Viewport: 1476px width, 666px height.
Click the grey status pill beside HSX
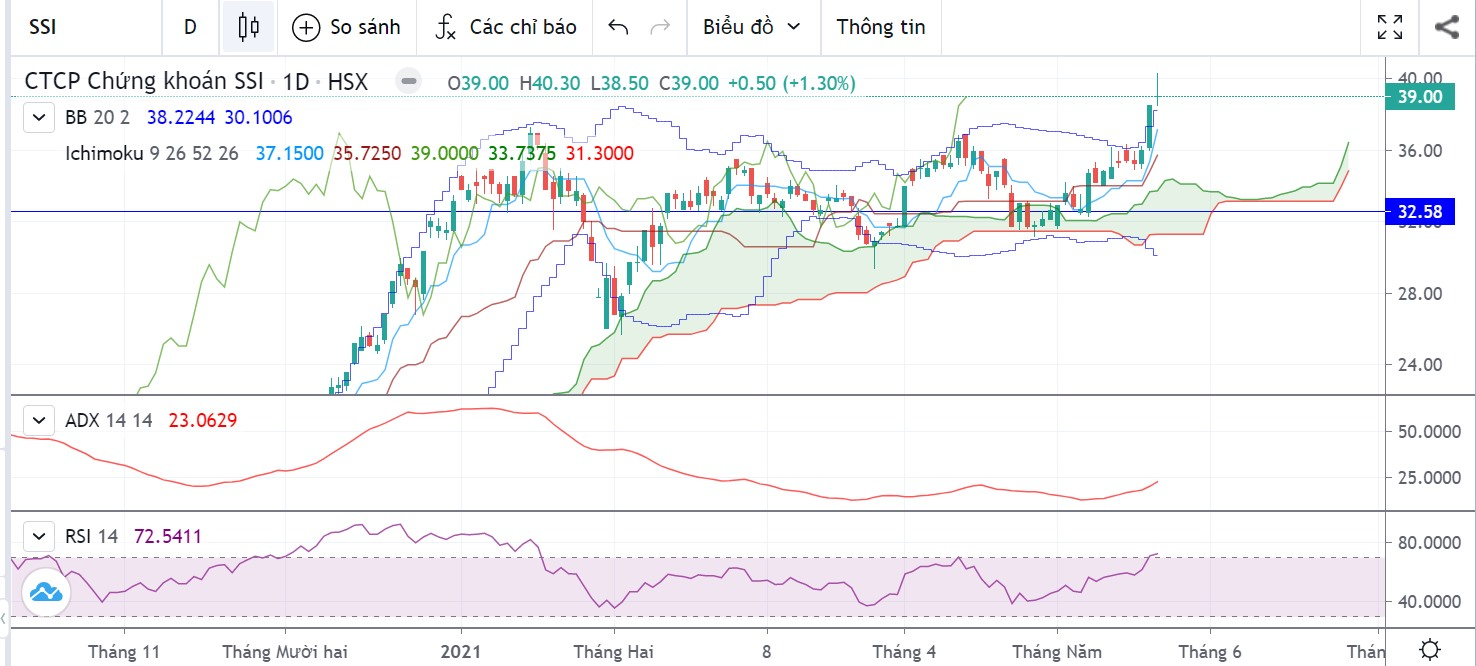coord(408,82)
